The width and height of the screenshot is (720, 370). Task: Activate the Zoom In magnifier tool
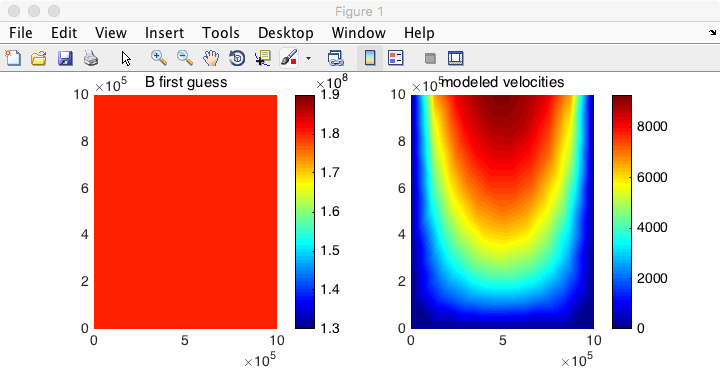pyautogui.click(x=159, y=58)
